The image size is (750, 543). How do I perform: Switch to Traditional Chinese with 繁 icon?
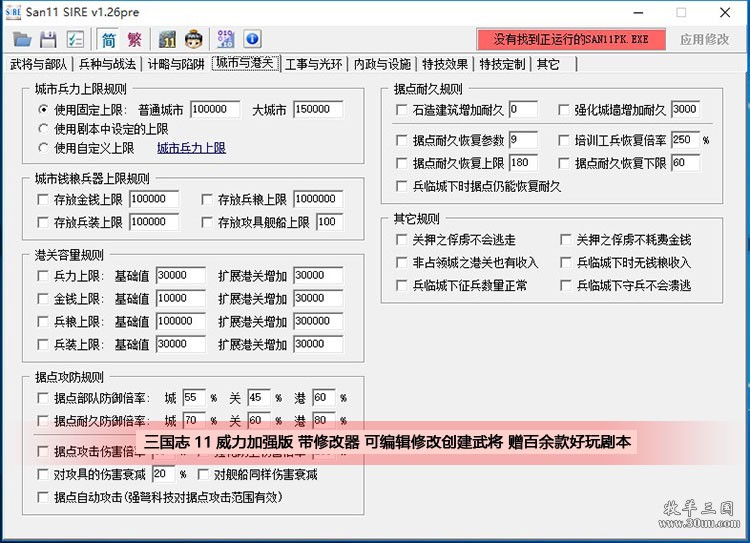[134, 39]
